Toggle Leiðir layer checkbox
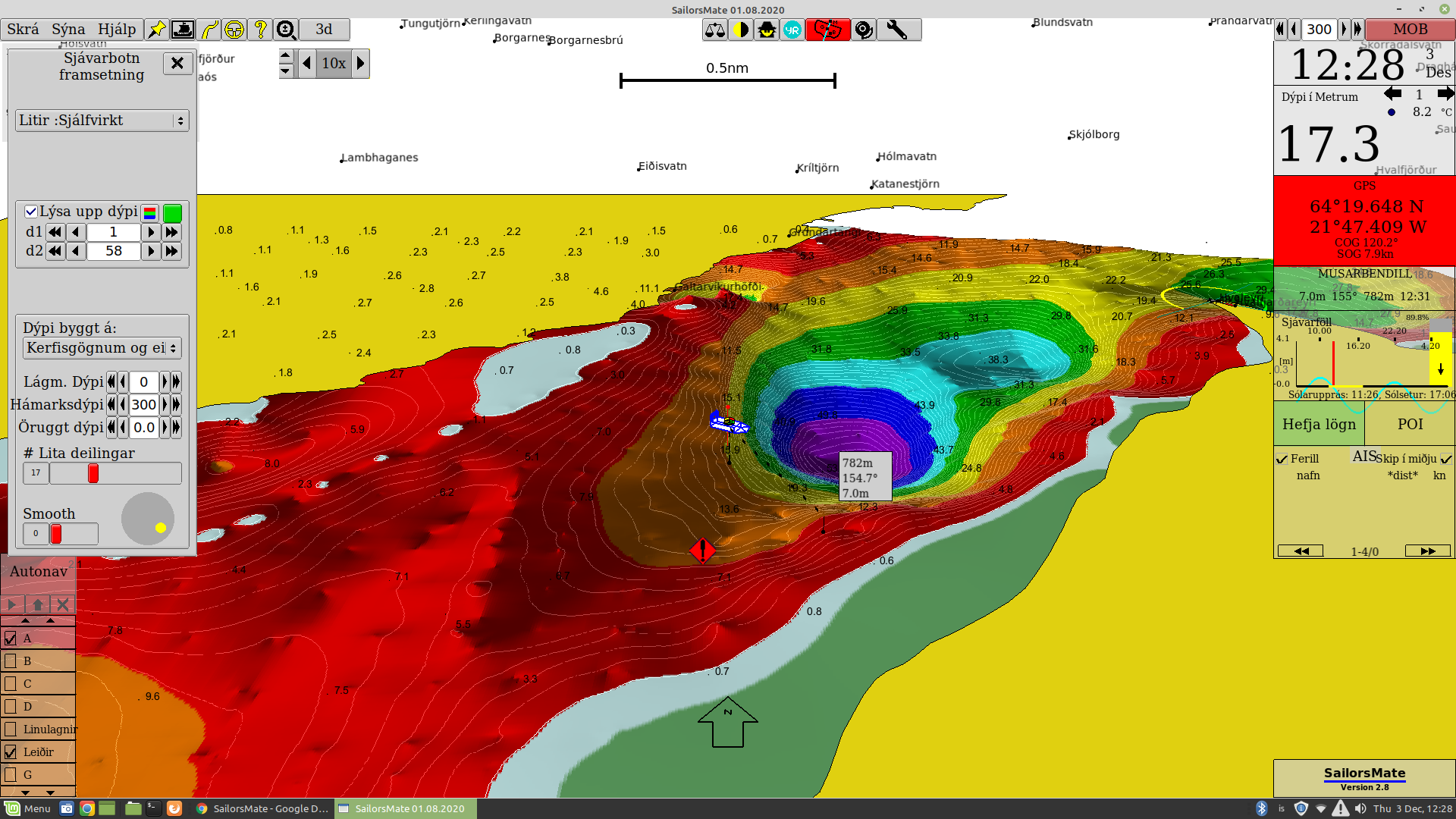This screenshot has width=1456, height=819. [11, 752]
